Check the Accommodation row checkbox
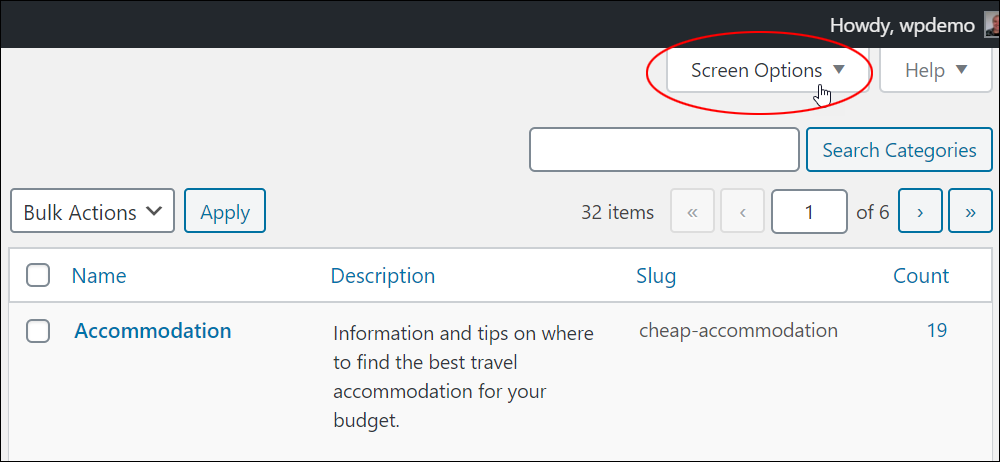Image resolution: width=1000 pixels, height=462 pixels. pyautogui.click(x=38, y=331)
